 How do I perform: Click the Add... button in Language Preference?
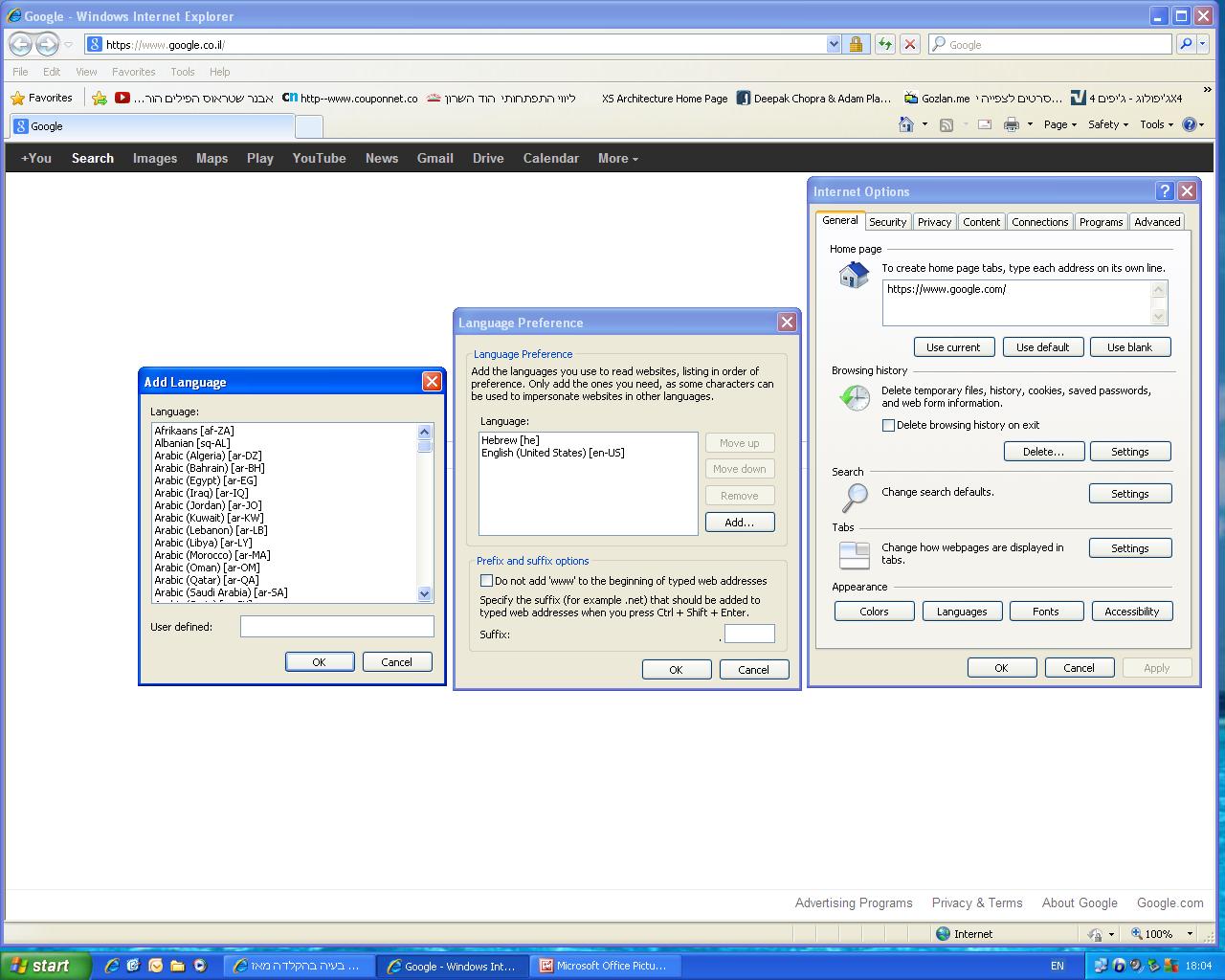739,523
